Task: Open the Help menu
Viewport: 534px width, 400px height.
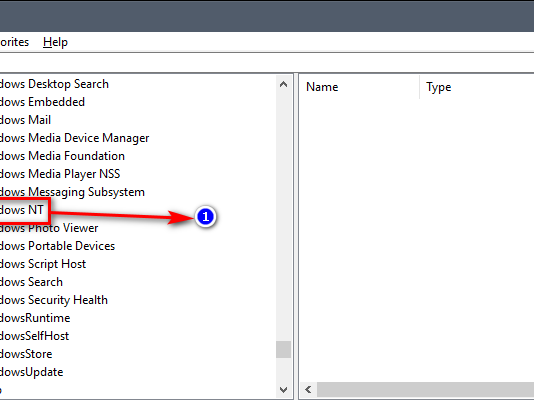Action: (55, 42)
